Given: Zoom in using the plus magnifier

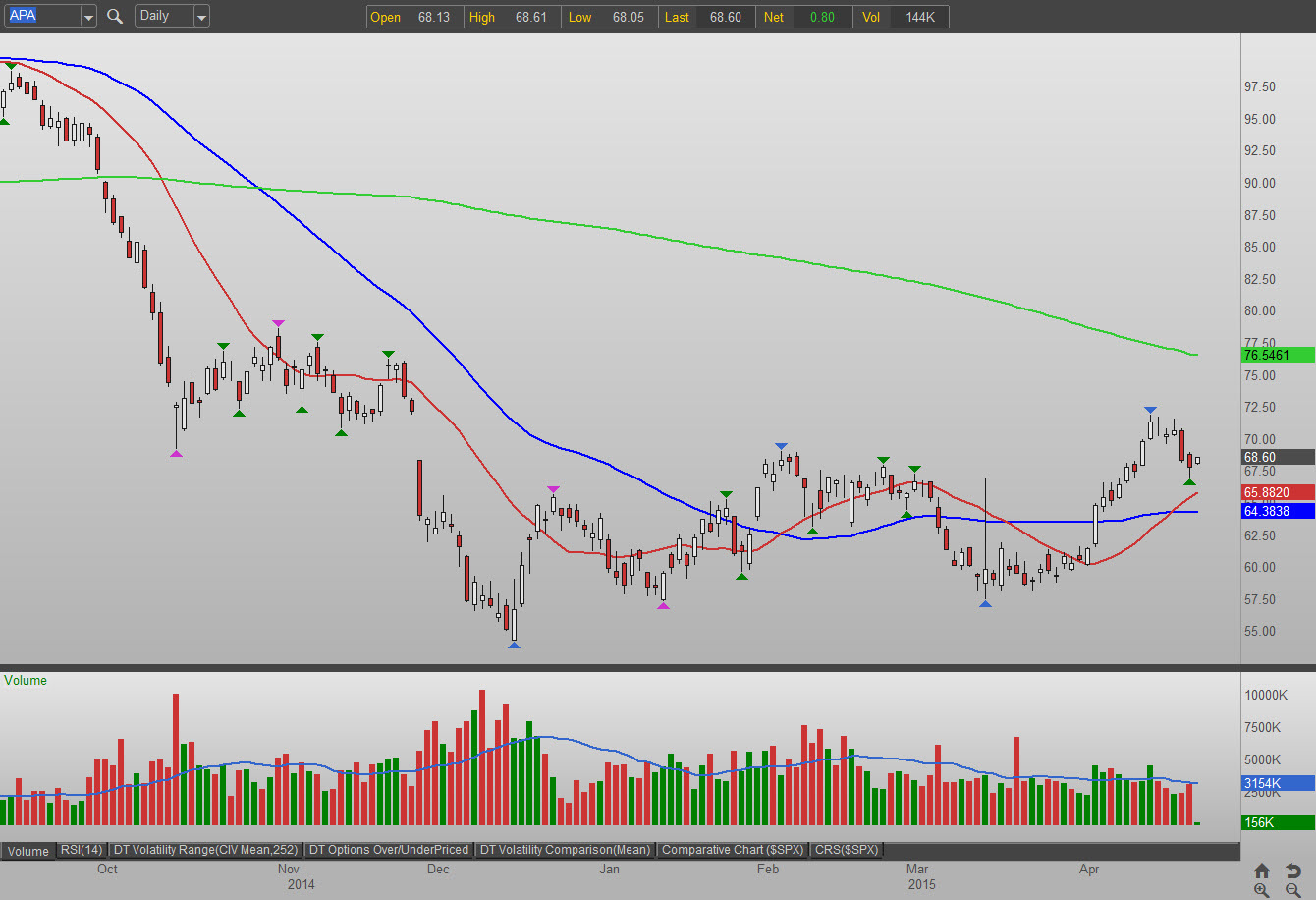Looking at the screenshot, I should [x=1262, y=889].
